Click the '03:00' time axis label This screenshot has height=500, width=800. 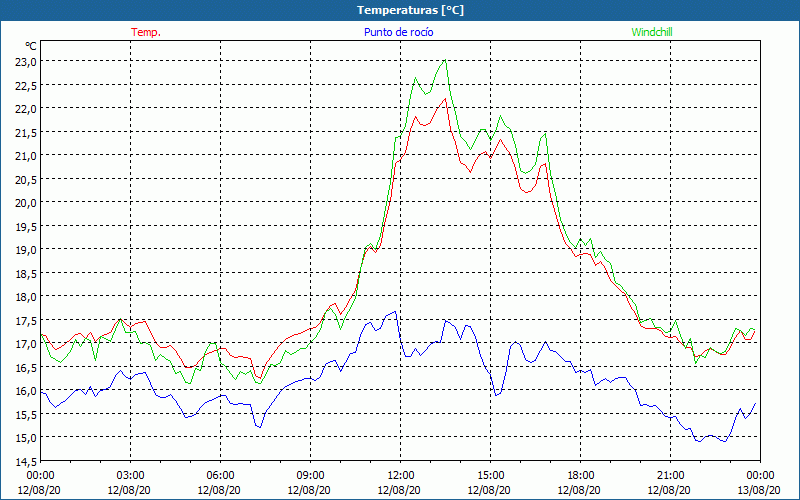(131, 475)
